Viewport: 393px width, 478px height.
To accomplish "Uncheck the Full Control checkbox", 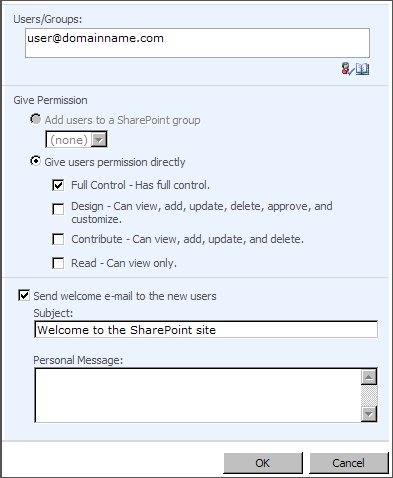I will pos(58,185).
